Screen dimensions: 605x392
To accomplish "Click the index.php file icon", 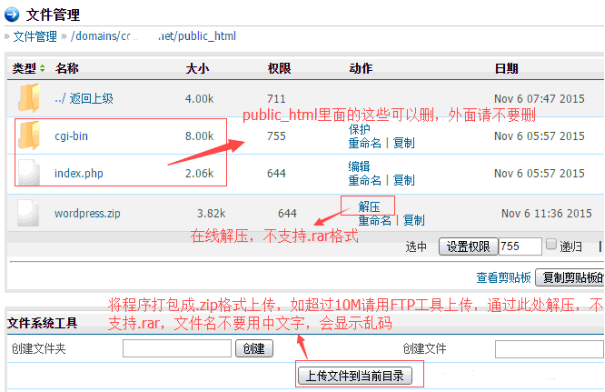I will [x=29, y=172].
